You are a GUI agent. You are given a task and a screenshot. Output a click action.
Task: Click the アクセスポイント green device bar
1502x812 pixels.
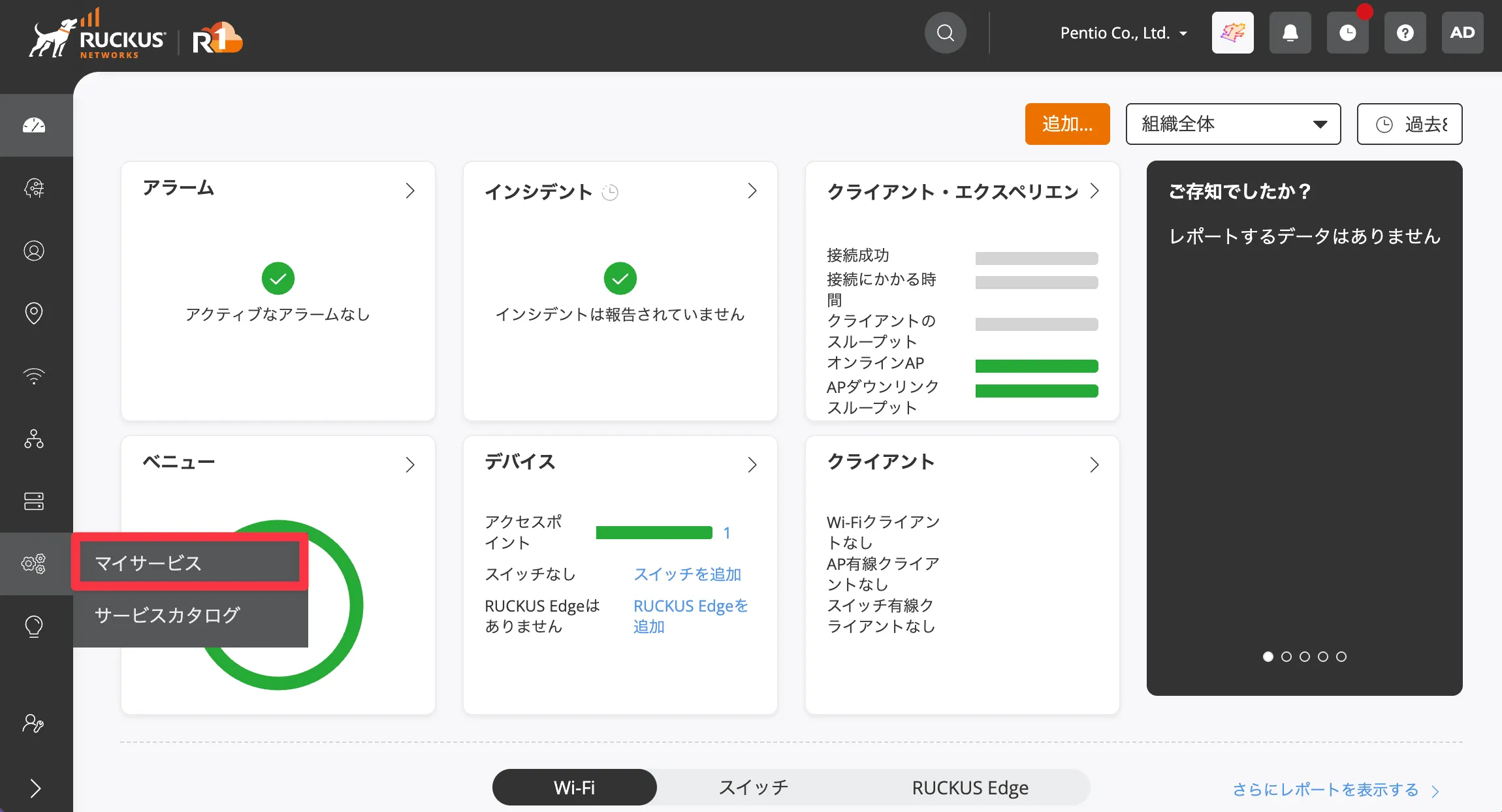654,533
